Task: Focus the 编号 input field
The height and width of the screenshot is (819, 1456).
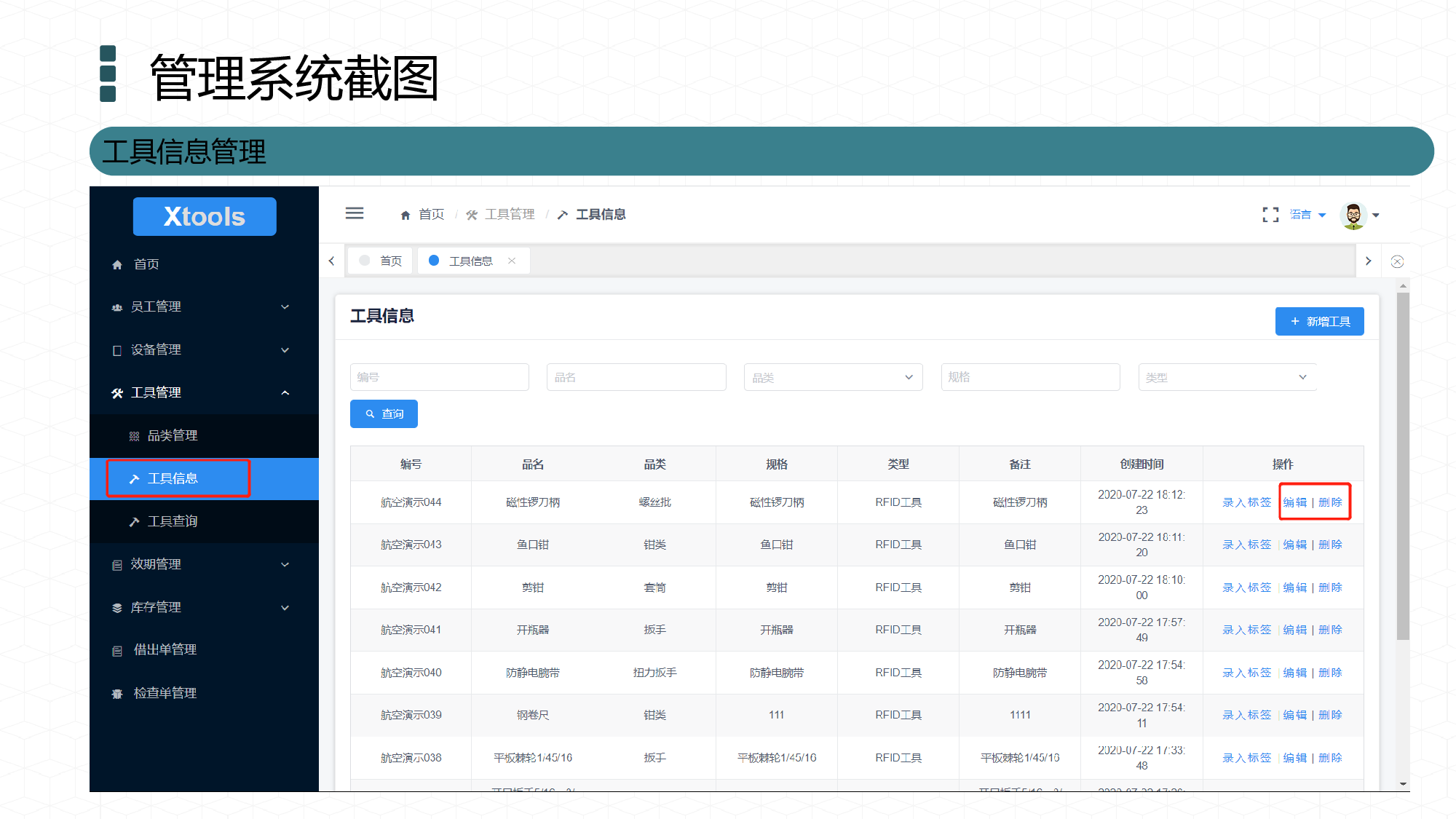Action: (x=439, y=377)
